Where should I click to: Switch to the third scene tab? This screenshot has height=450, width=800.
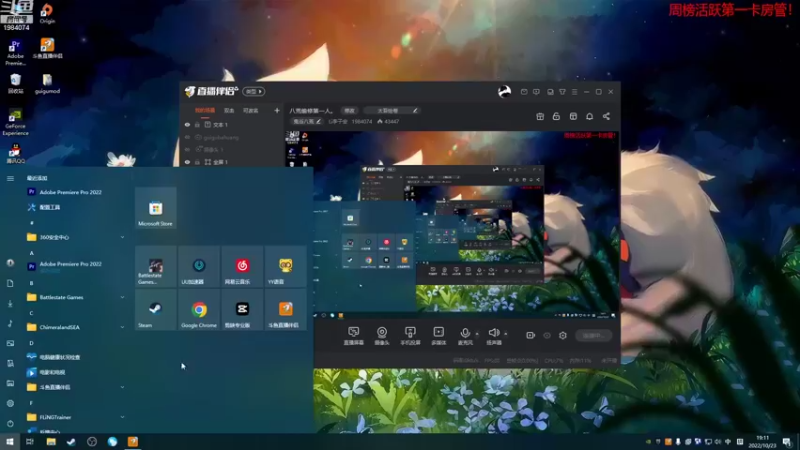pos(251,110)
